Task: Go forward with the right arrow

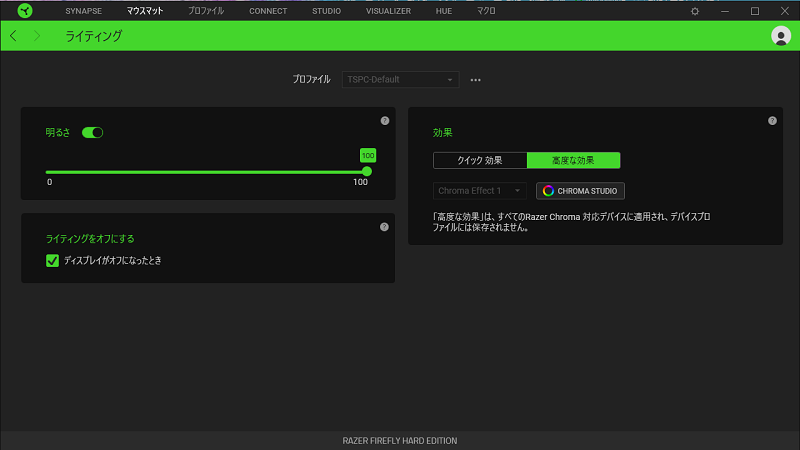Action: [x=37, y=36]
